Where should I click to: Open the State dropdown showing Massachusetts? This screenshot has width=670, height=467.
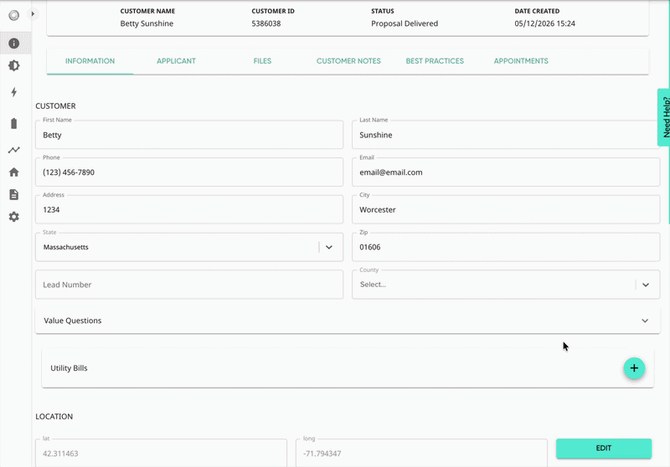point(189,247)
